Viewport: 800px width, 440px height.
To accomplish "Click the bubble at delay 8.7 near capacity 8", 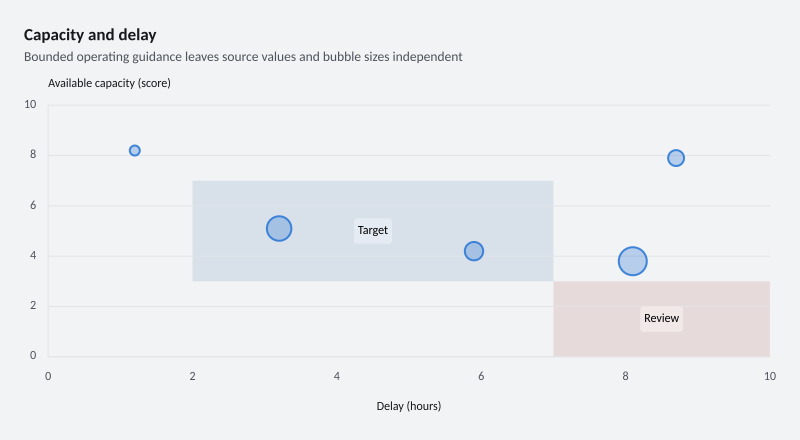I will point(676,158).
